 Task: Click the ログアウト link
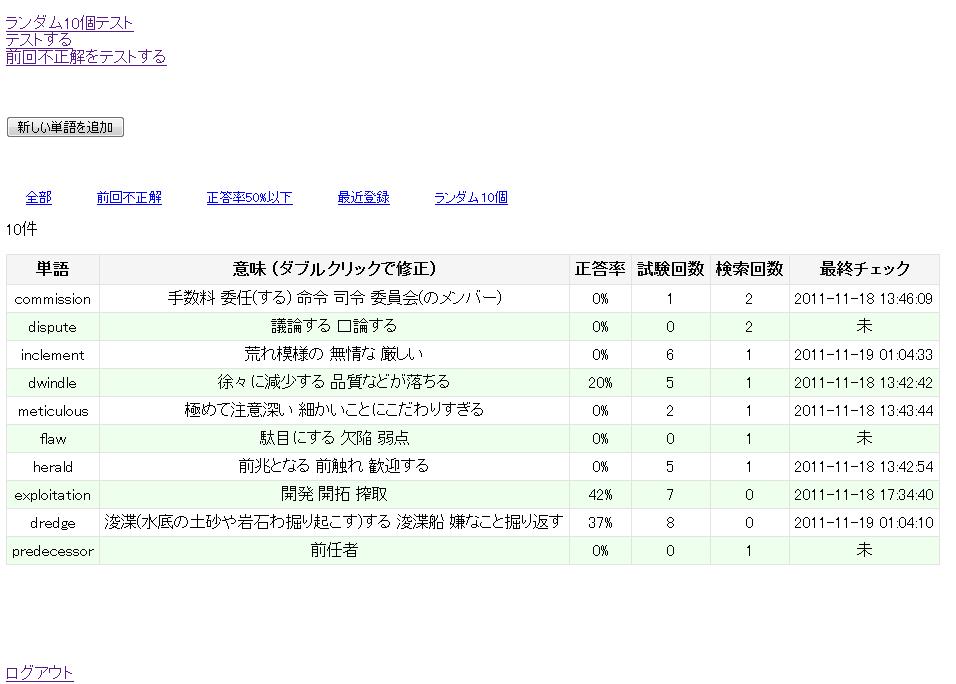tap(40, 673)
